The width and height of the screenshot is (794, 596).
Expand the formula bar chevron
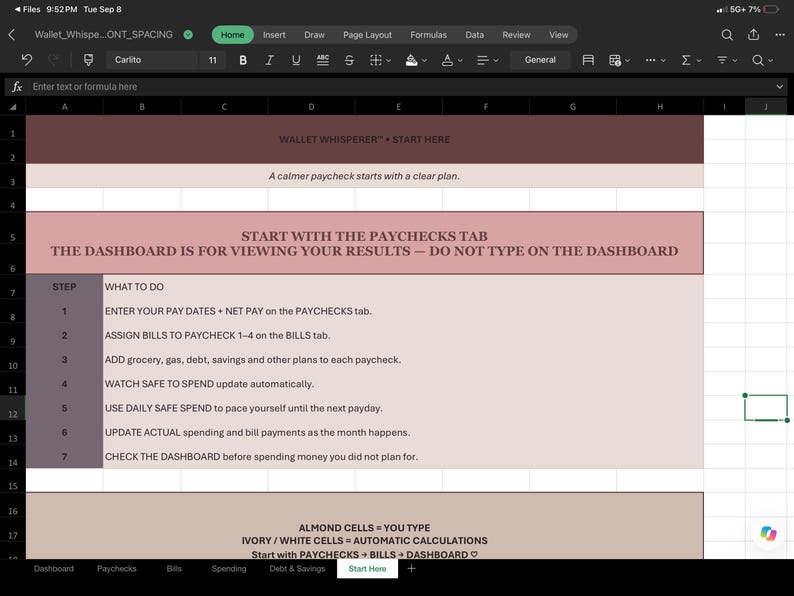click(780, 87)
